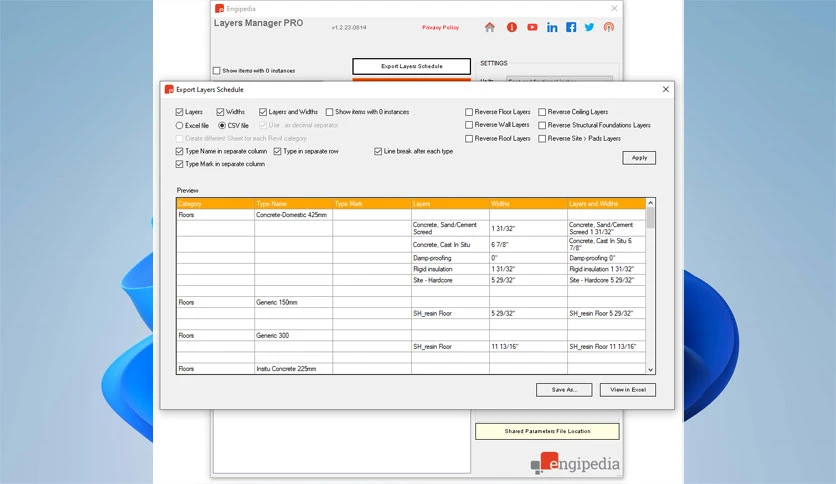836x484 pixels.
Task: Open the Facebook icon in Layers Manager PRO
Action: [571, 27]
